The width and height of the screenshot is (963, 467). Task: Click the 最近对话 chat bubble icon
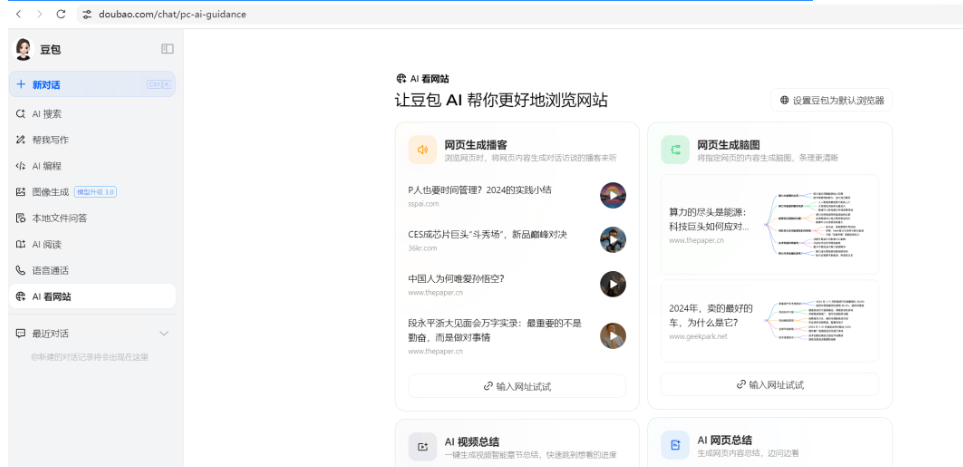[21, 334]
